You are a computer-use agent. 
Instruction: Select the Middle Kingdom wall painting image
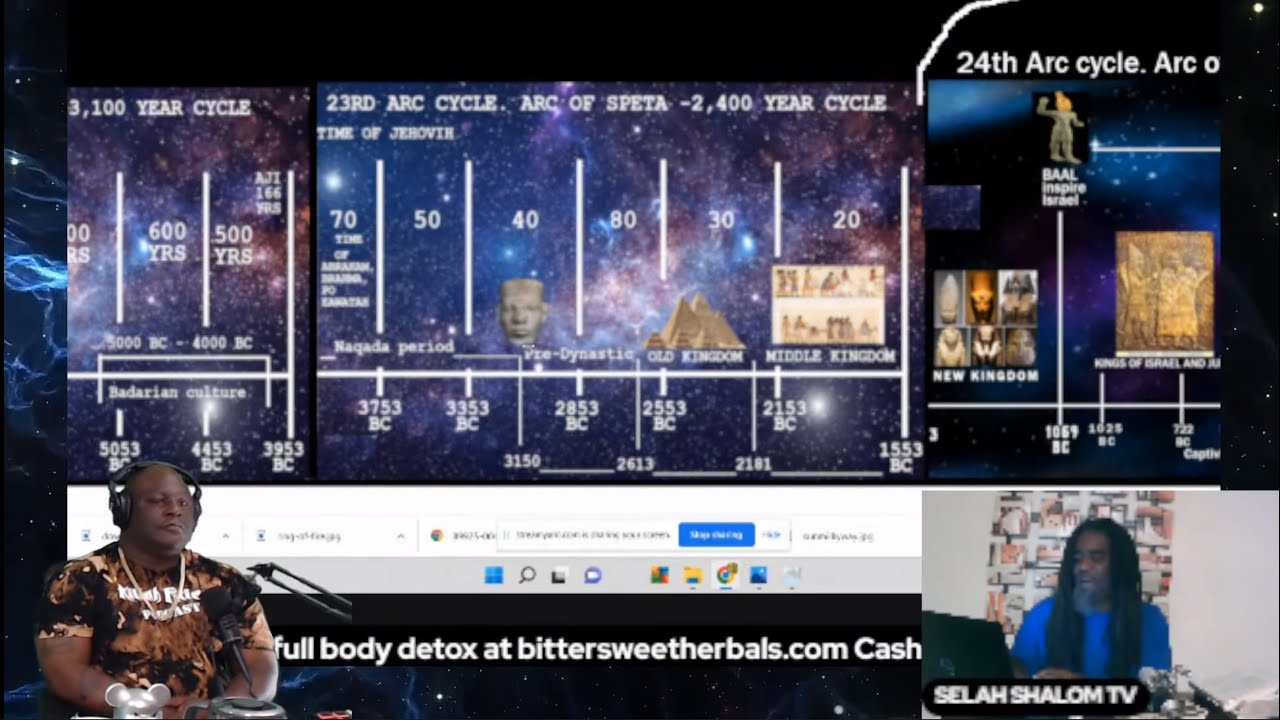tap(827, 304)
